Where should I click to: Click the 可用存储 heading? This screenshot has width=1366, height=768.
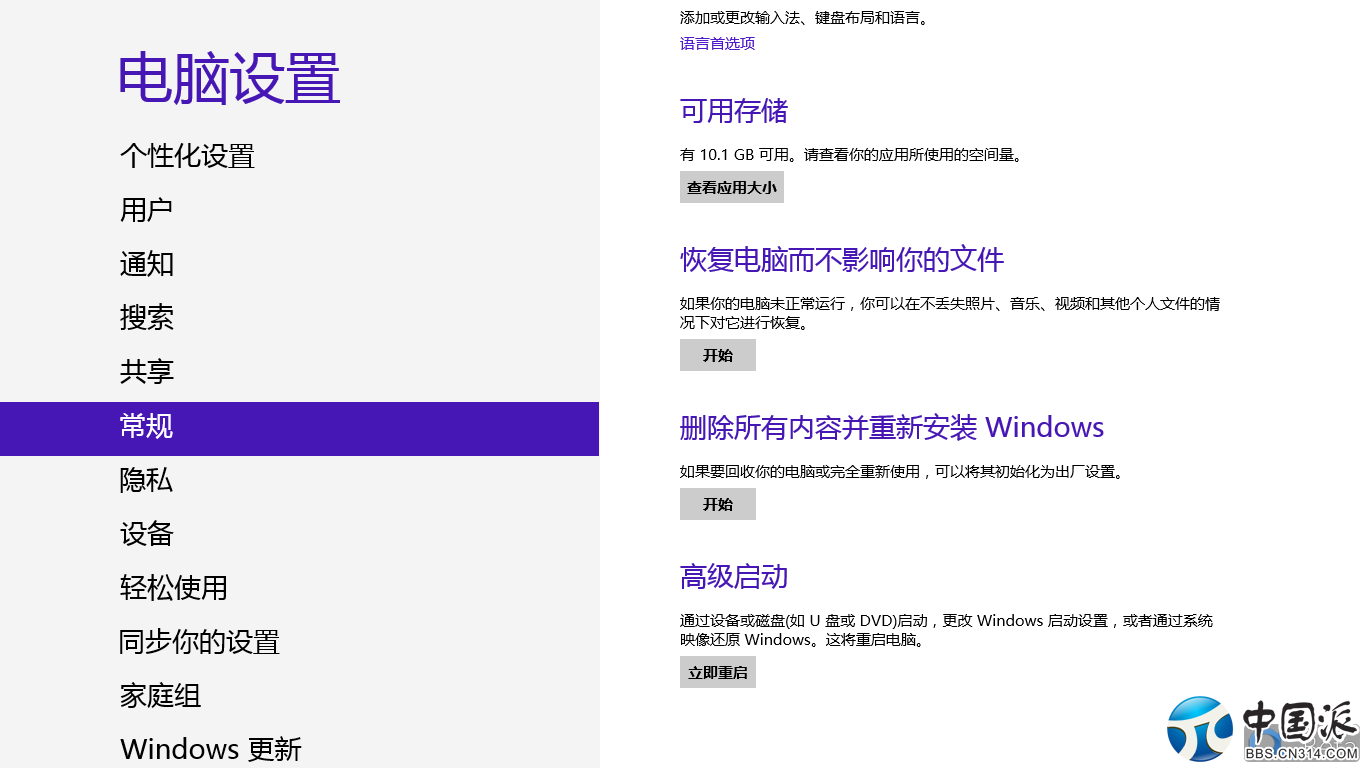point(734,111)
